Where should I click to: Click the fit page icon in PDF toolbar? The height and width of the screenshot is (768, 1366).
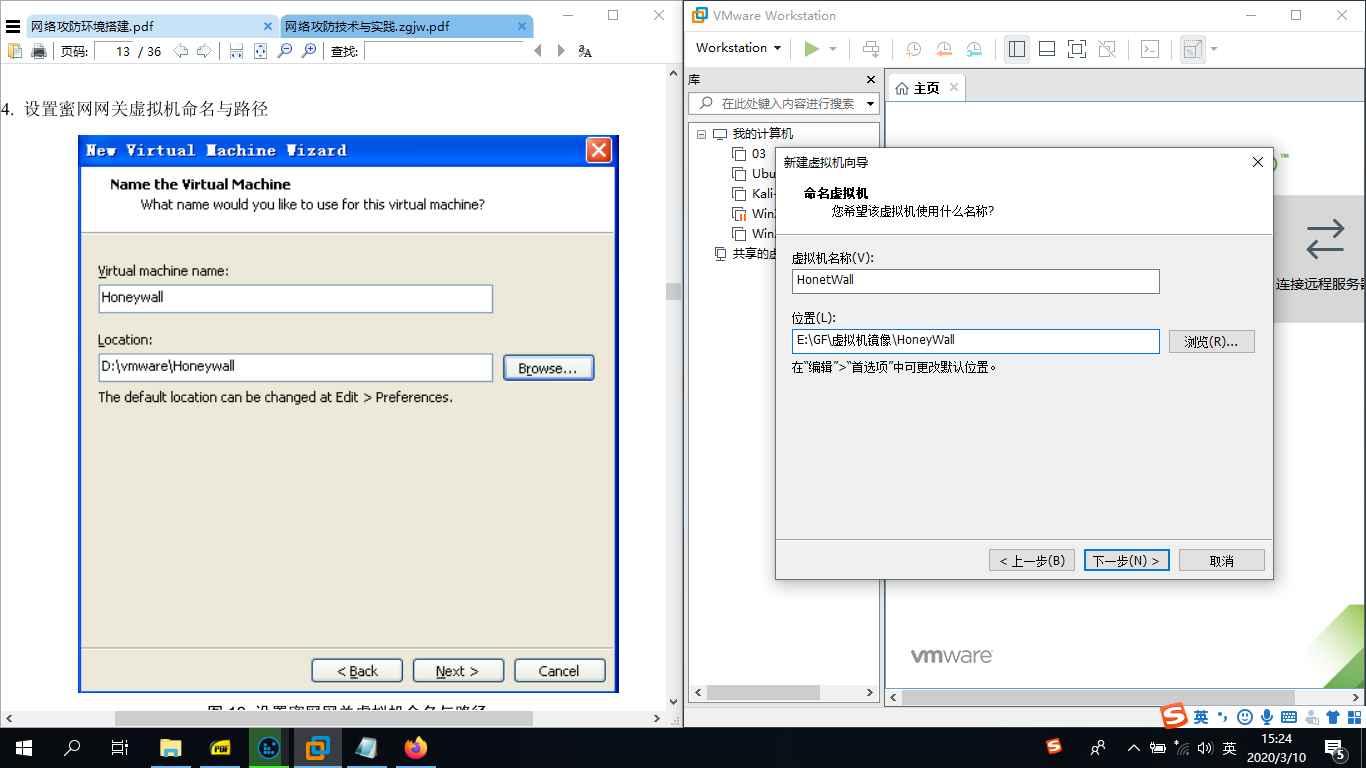pos(260,51)
